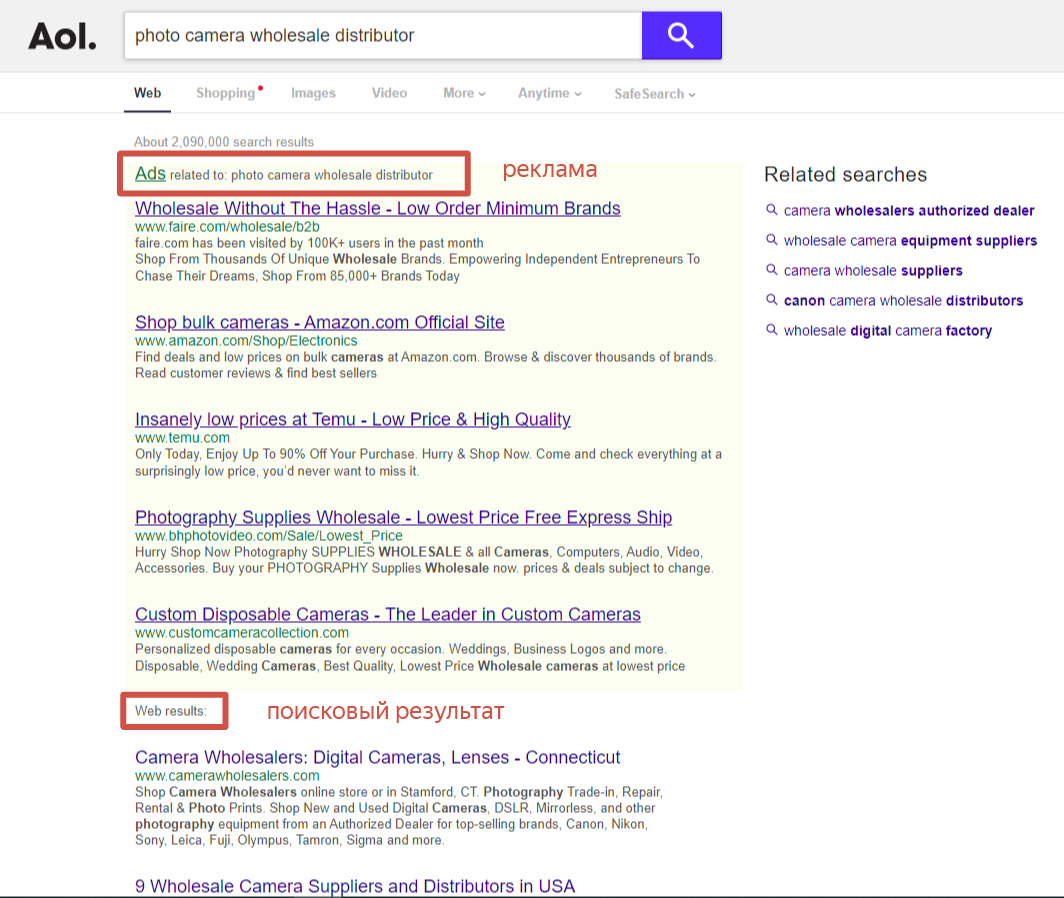This screenshot has width=1064, height=898.
Task: Click magnifier icon beside wholesale camera equipment suppliers
Action: (772, 240)
